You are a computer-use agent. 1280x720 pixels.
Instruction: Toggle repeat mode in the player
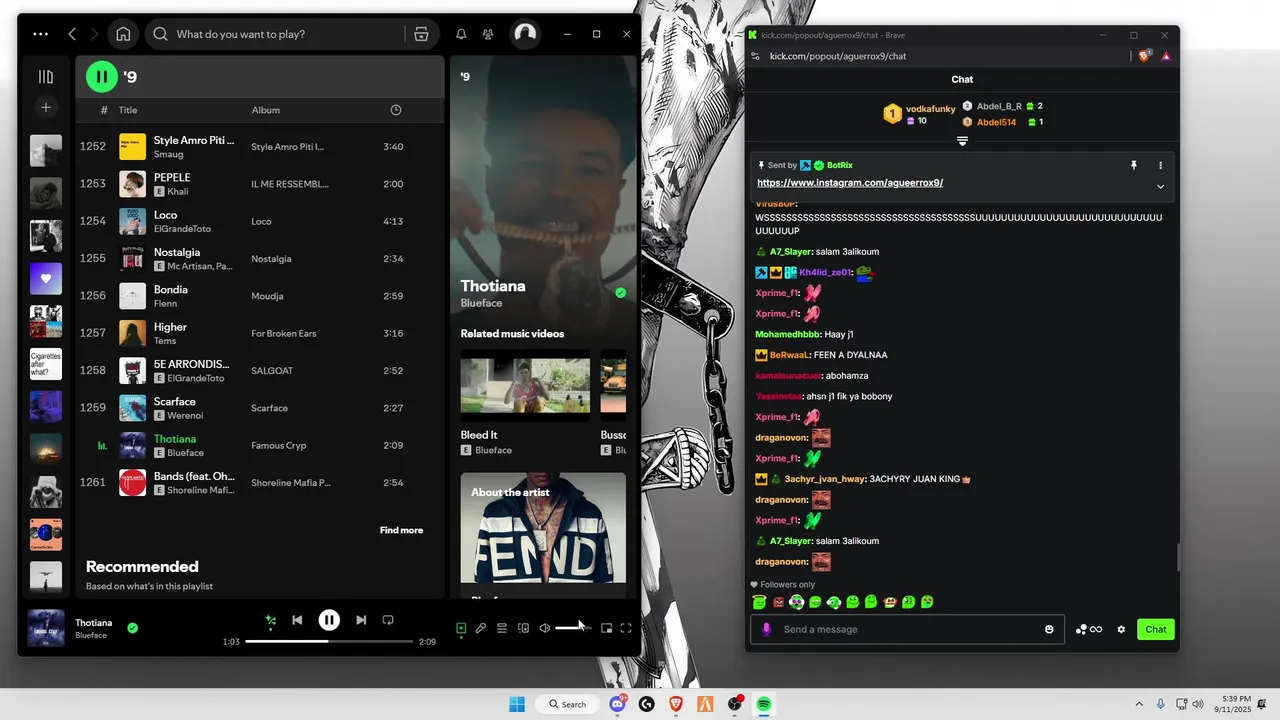coord(388,620)
